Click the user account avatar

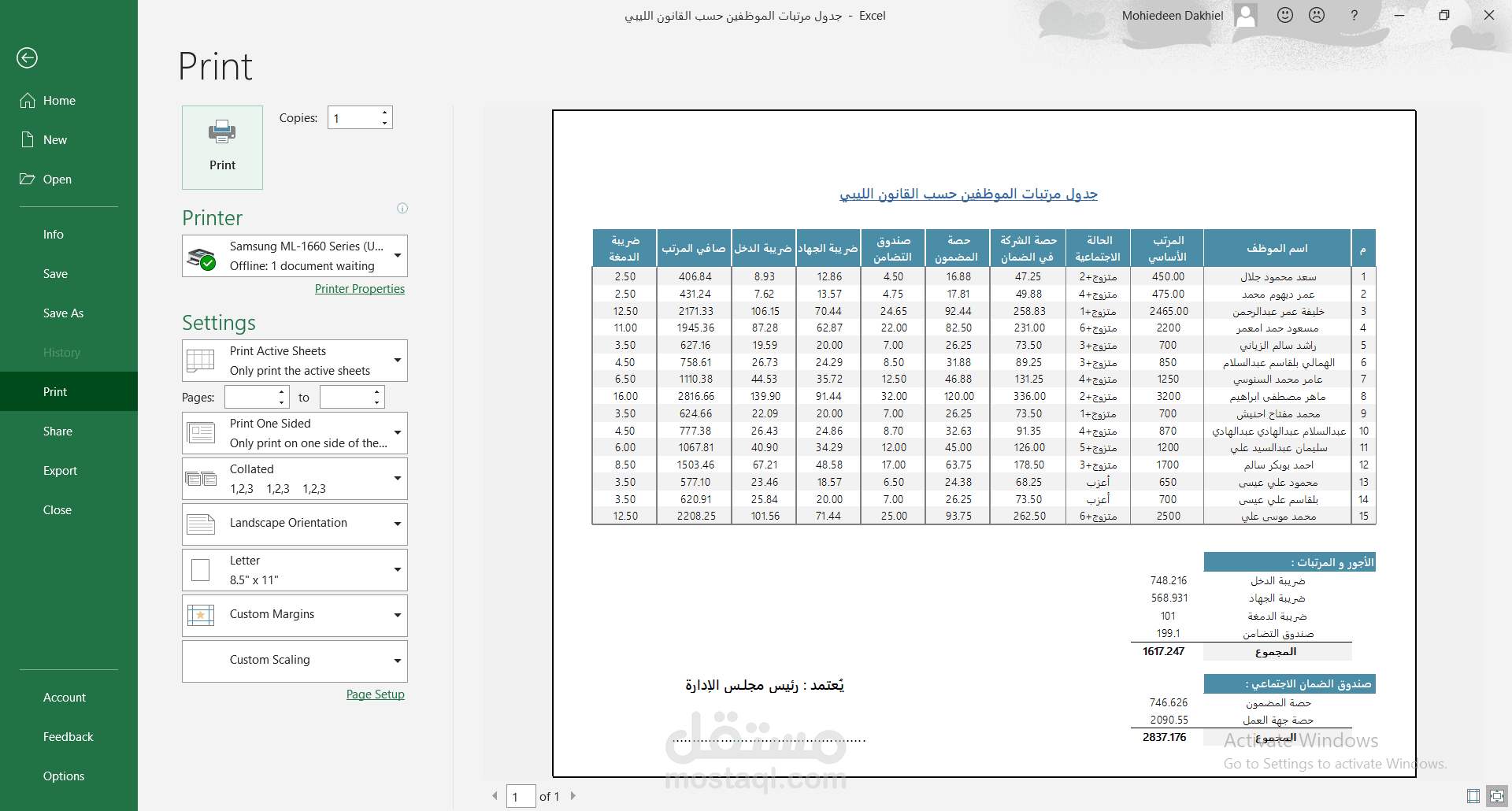1246,15
